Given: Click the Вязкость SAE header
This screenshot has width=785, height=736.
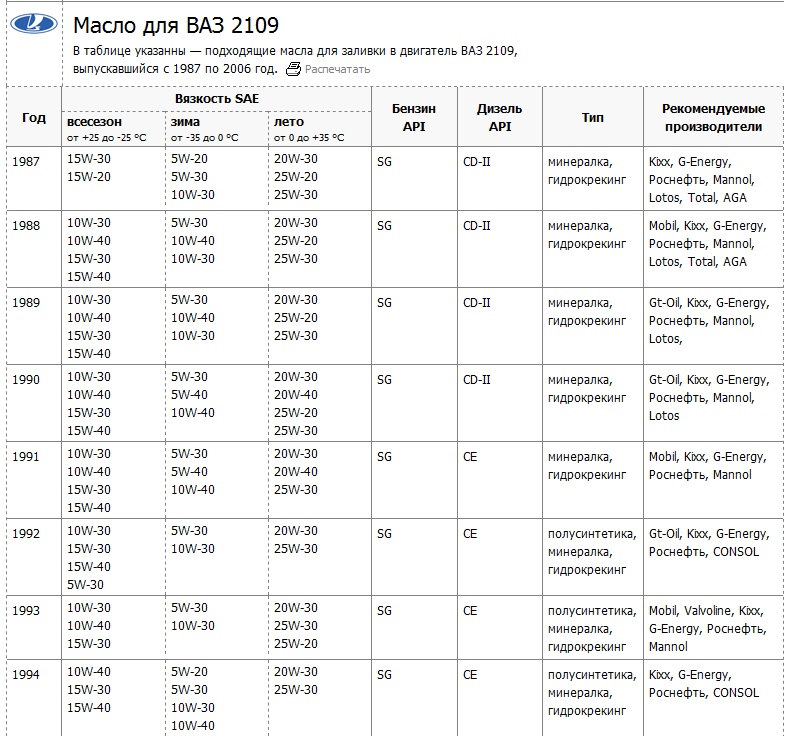Looking at the screenshot, I should click(217, 99).
